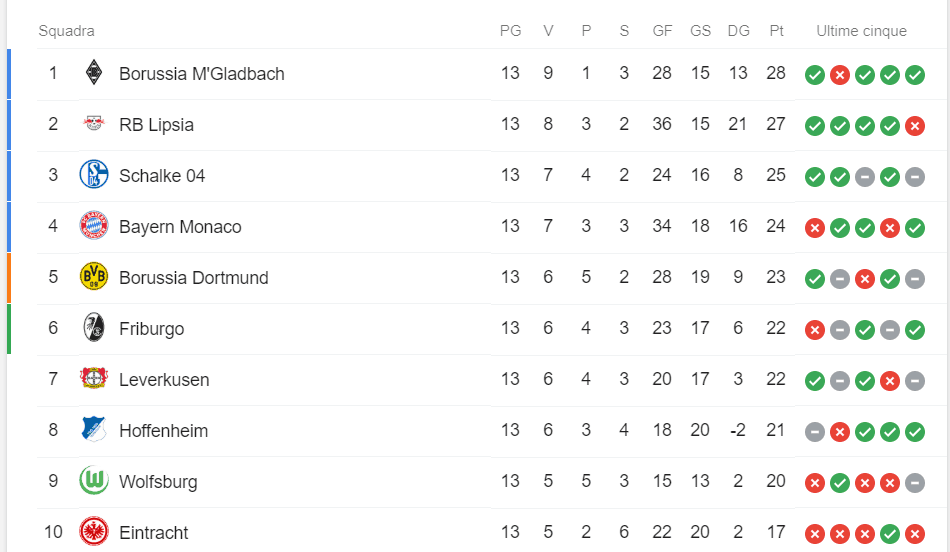This screenshot has height=552, width=950.
Task: Open the Borussia Dortmund team name
Action: coord(194,278)
